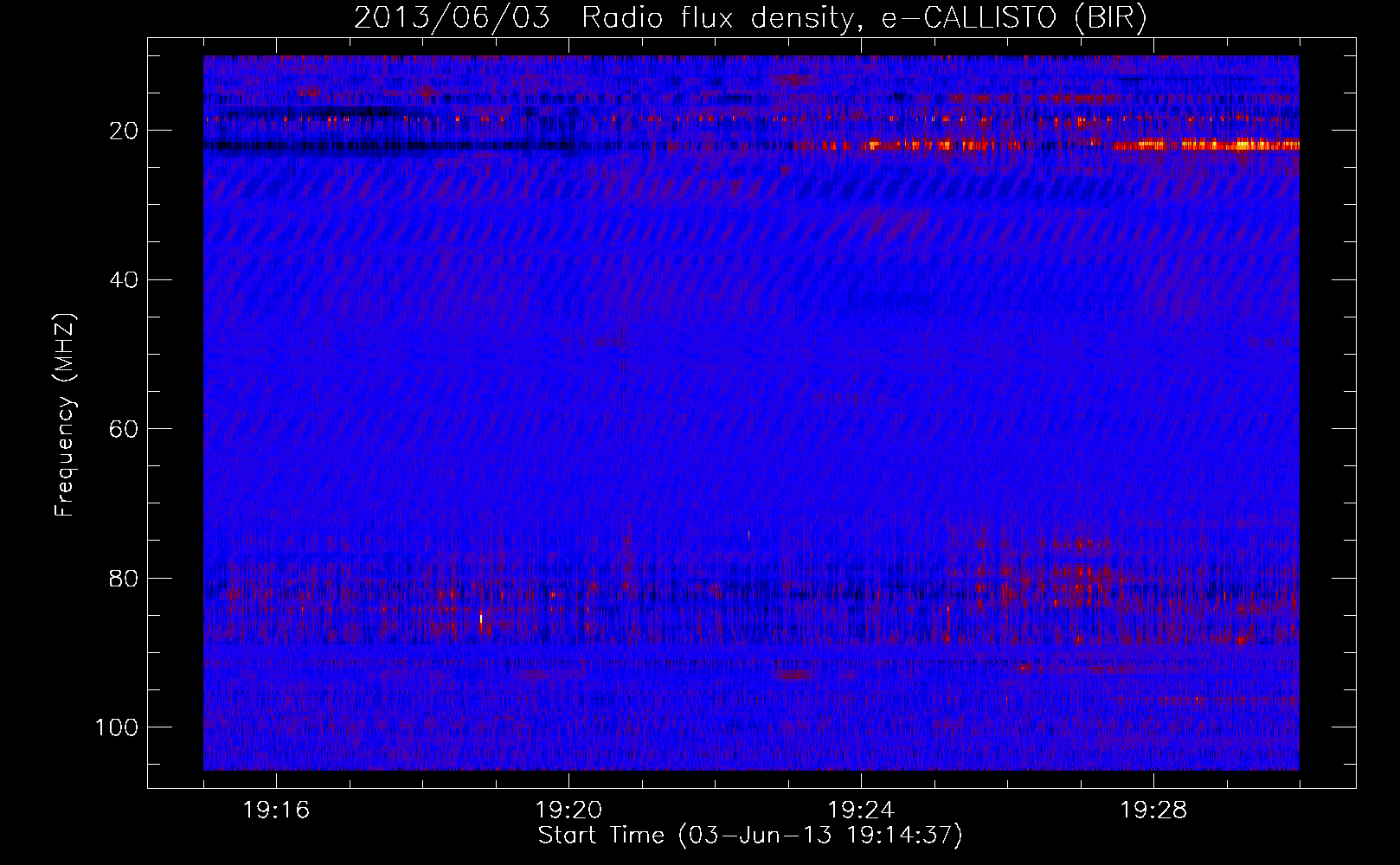Click the 20 frequency tick label
The height and width of the screenshot is (865, 1400).
pyautogui.click(x=125, y=131)
